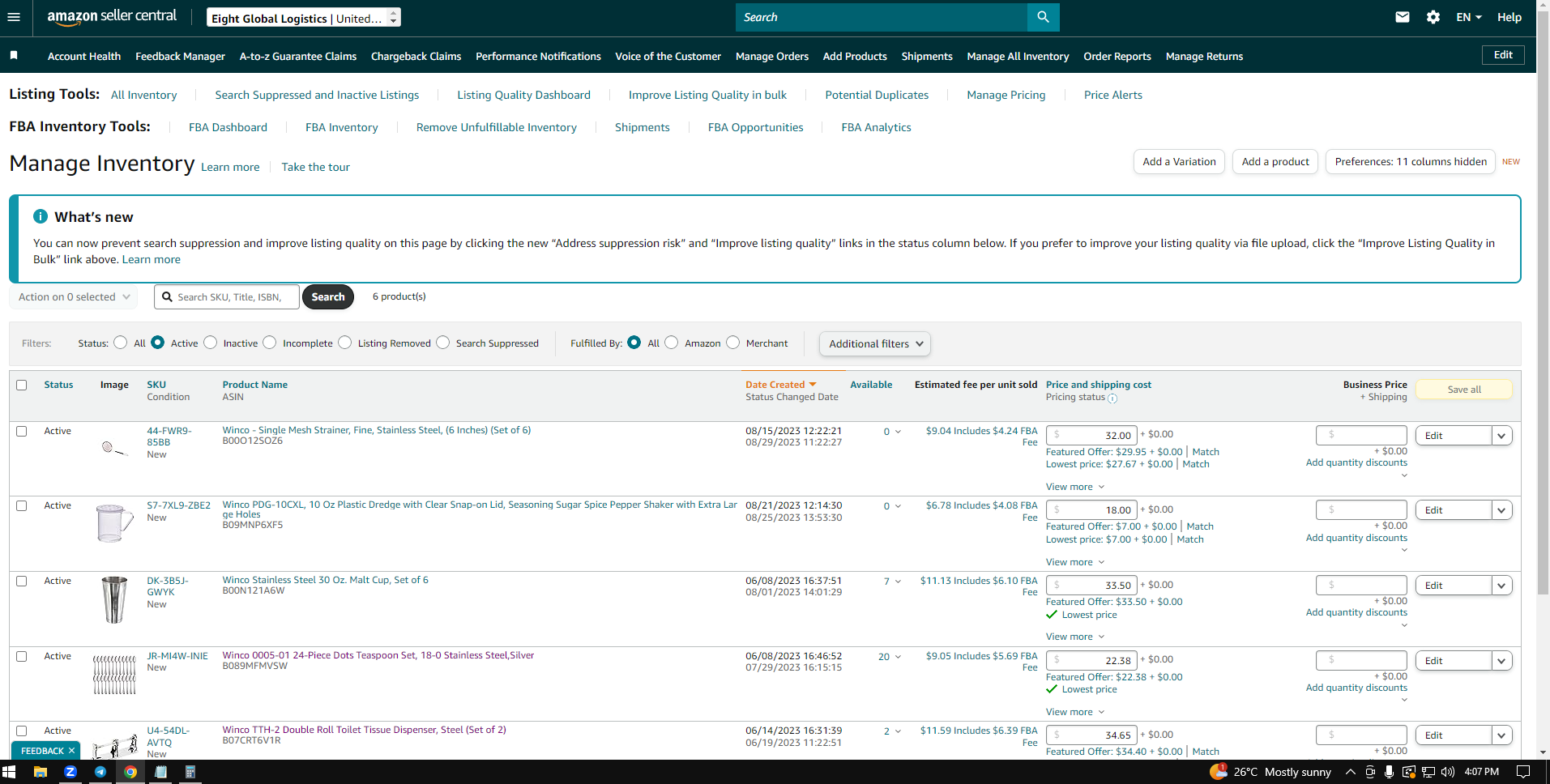Check the box for SKU JR-MI4W-INIE row

(x=22, y=656)
